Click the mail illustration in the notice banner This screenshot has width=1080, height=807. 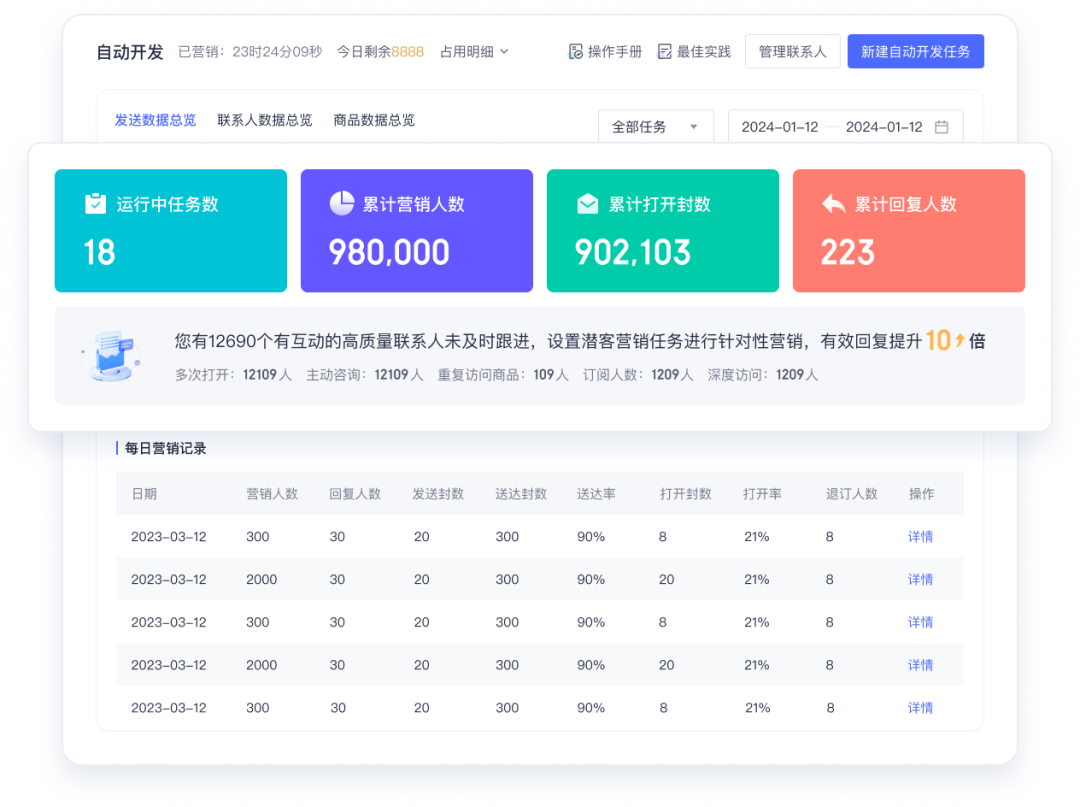tap(111, 356)
